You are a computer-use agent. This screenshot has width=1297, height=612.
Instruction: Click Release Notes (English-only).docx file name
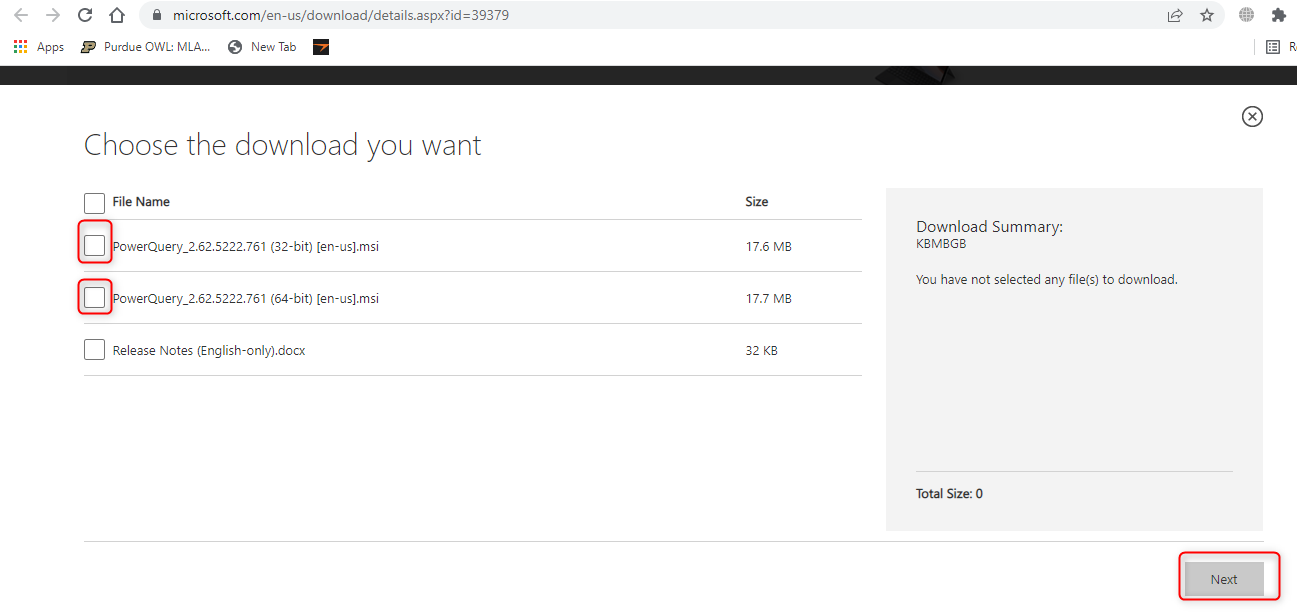(209, 351)
